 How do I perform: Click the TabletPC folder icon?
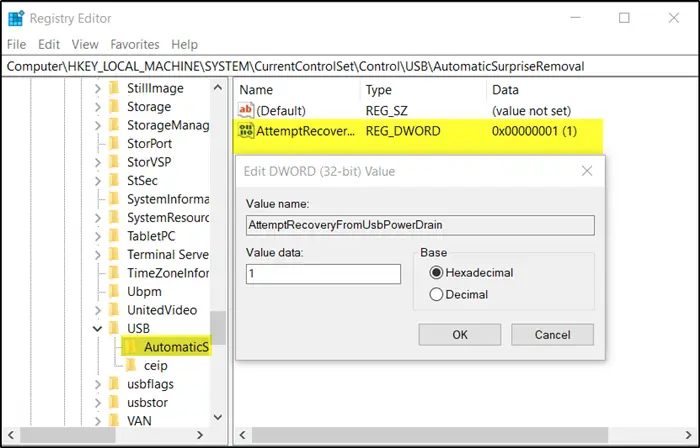(114, 236)
